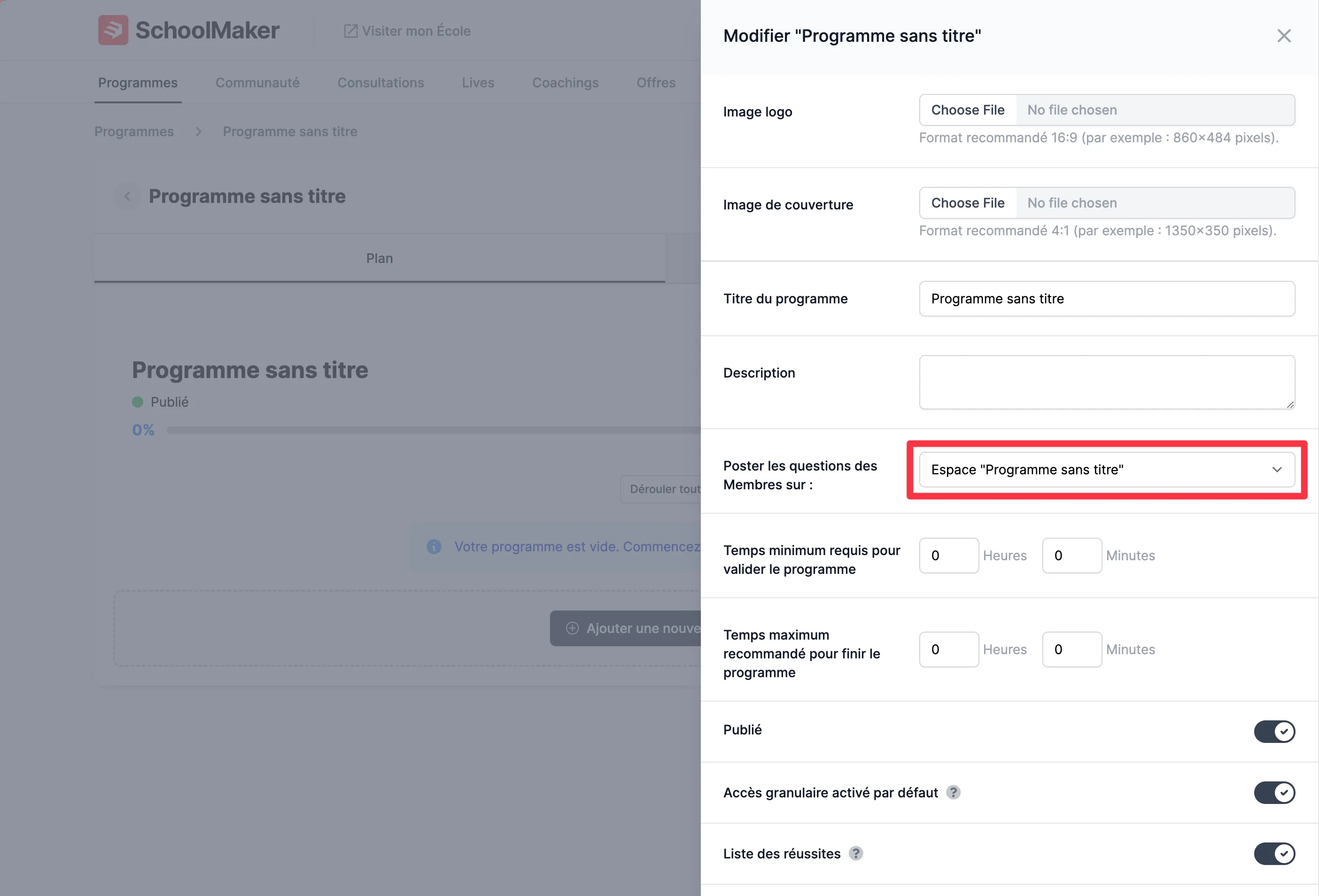Click the SchoolMaker brand name
Image resolution: width=1319 pixels, height=896 pixels.
[208, 30]
